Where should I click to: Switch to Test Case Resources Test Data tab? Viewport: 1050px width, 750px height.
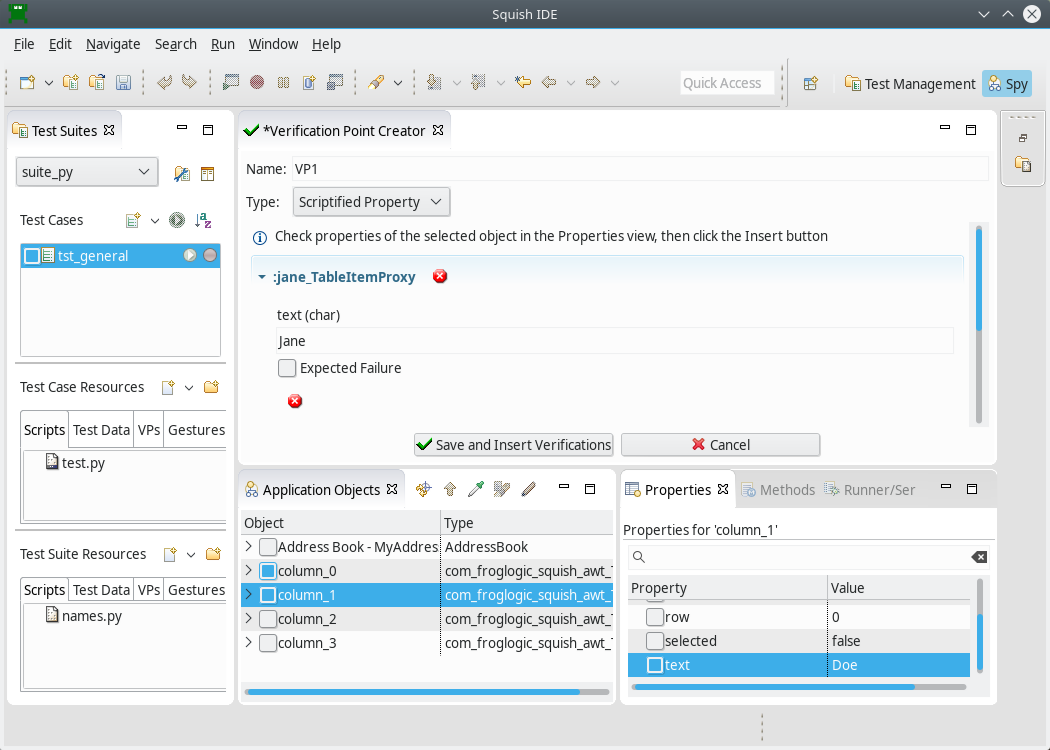pyautogui.click(x=101, y=430)
